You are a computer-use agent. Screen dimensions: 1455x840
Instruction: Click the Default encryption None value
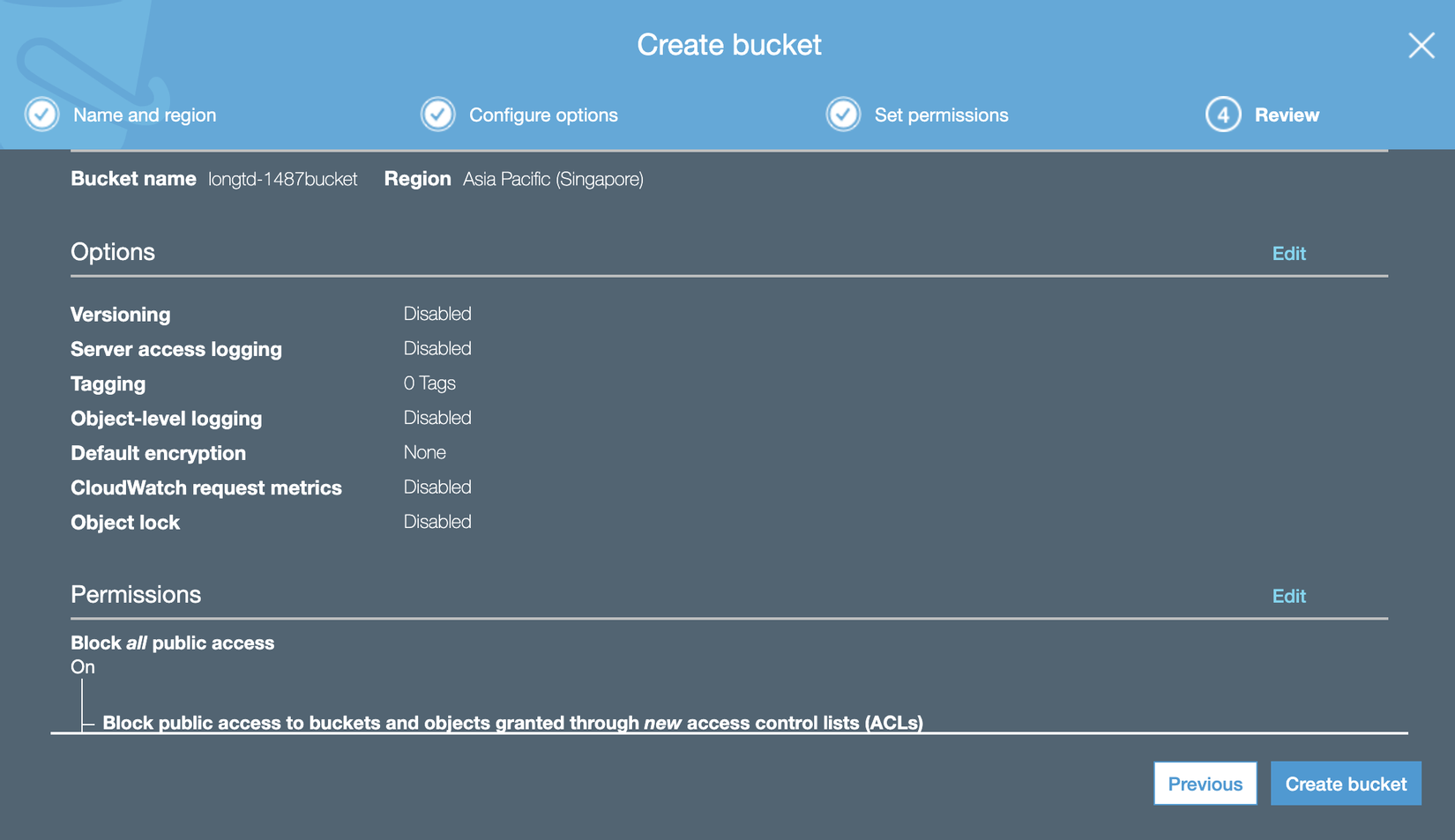pyautogui.click(x=425, y=453)
